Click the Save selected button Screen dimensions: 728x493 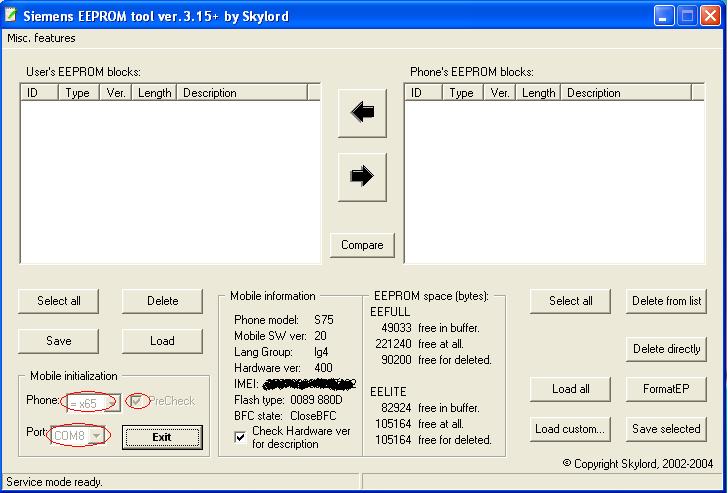click(x=666, y=429)
